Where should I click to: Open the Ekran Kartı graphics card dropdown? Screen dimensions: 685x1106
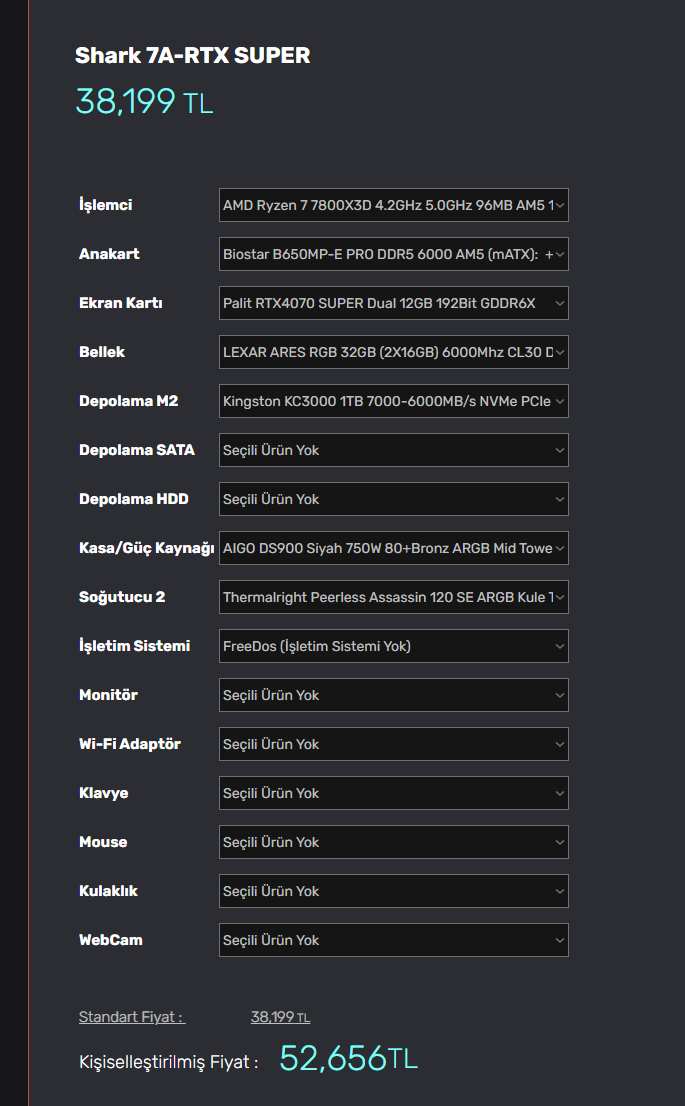pos(393,304)
